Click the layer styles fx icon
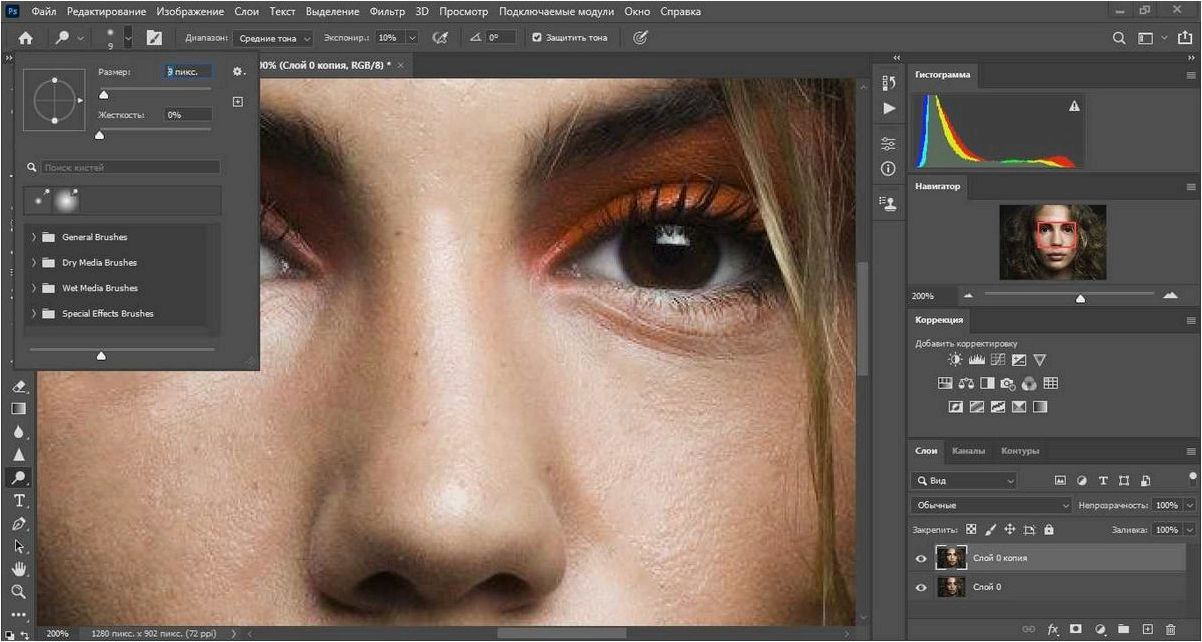This screenshot has width=1202, height=642. pos(1053,629)
